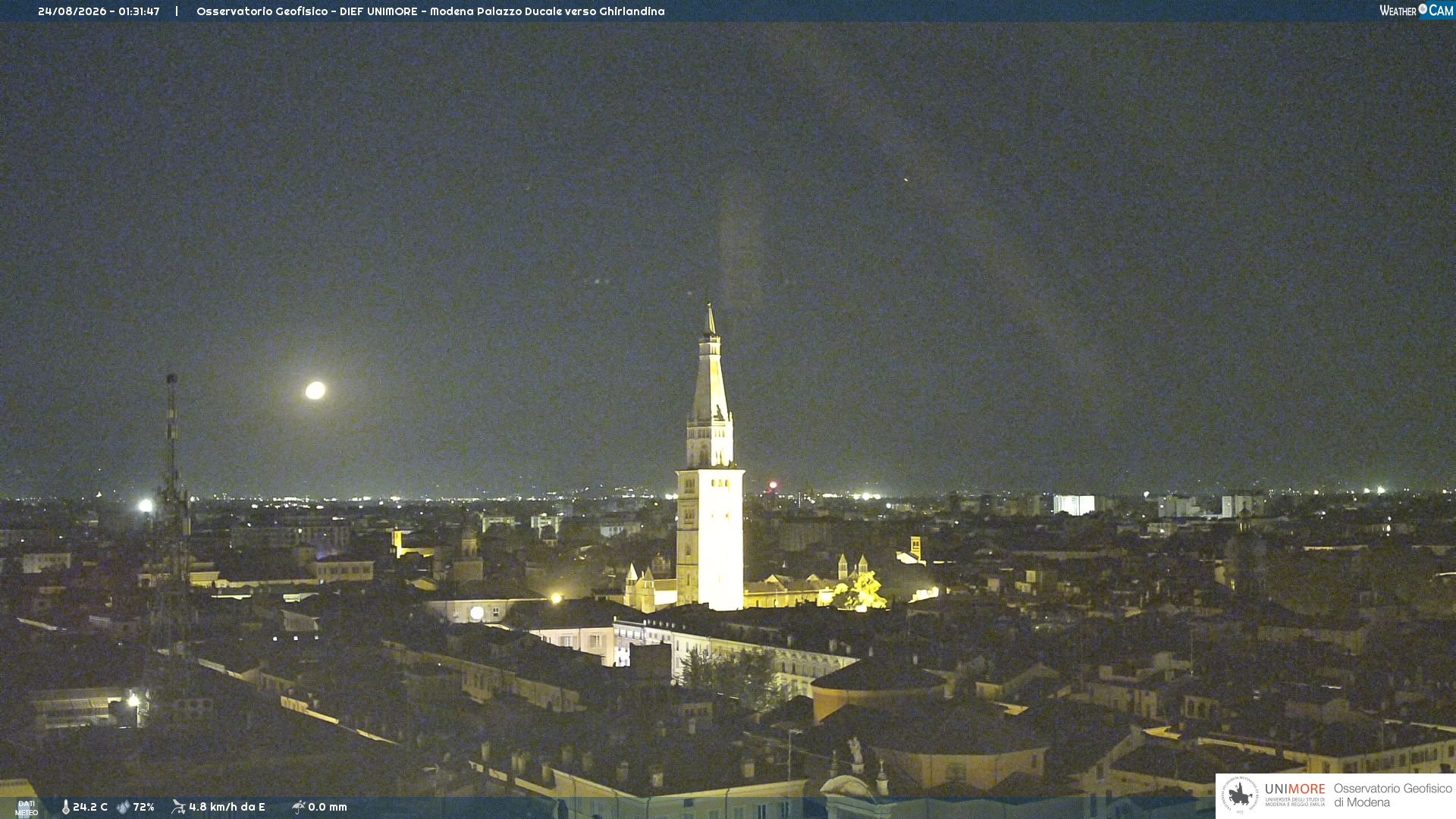Click the UNIMORE university seal emblem
The image size is (1456, 819).
pyautogui.click(x=1240, y=795)
